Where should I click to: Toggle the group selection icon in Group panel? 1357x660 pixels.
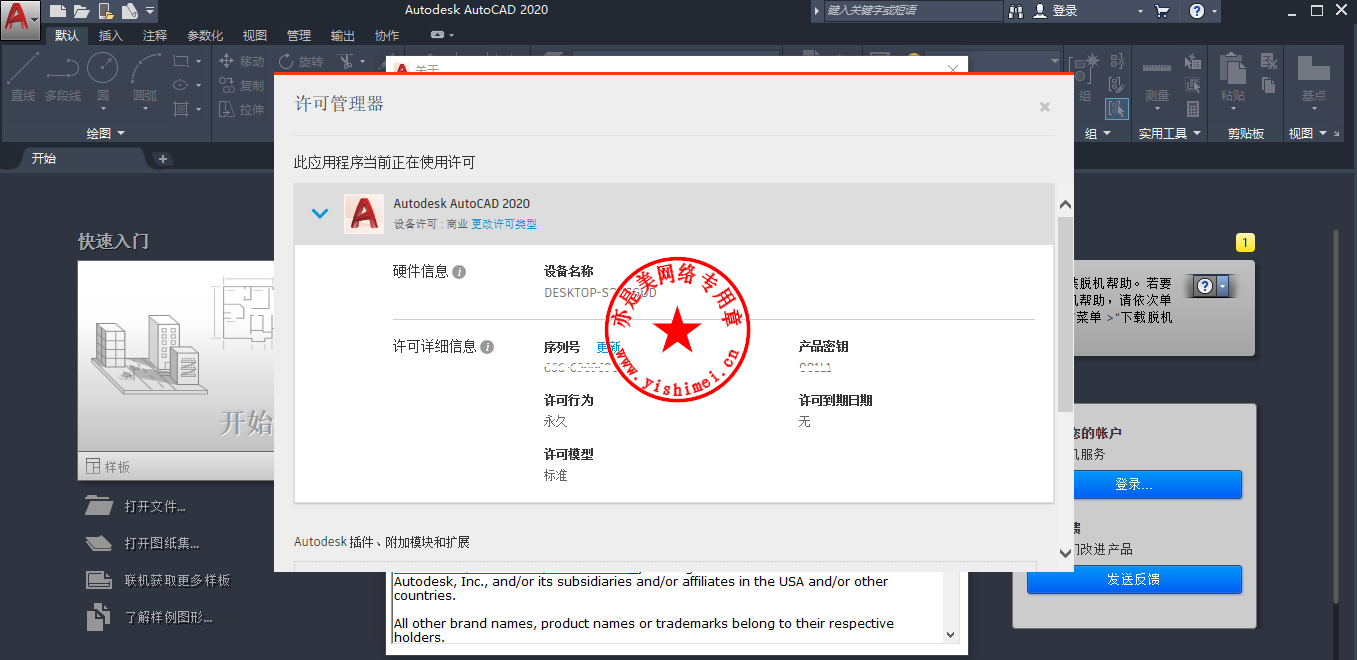(1117, 109)
